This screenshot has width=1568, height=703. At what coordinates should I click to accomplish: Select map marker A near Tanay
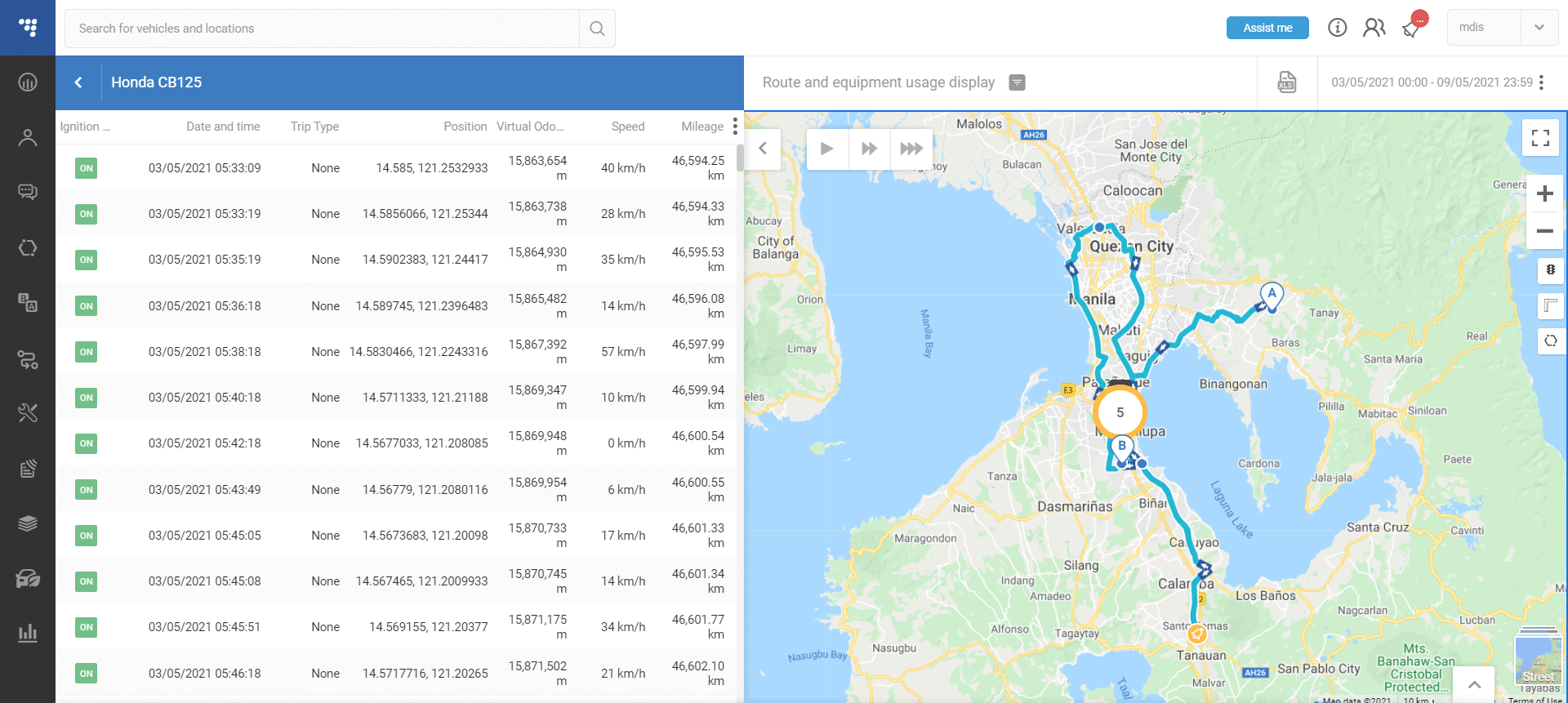1272,296
